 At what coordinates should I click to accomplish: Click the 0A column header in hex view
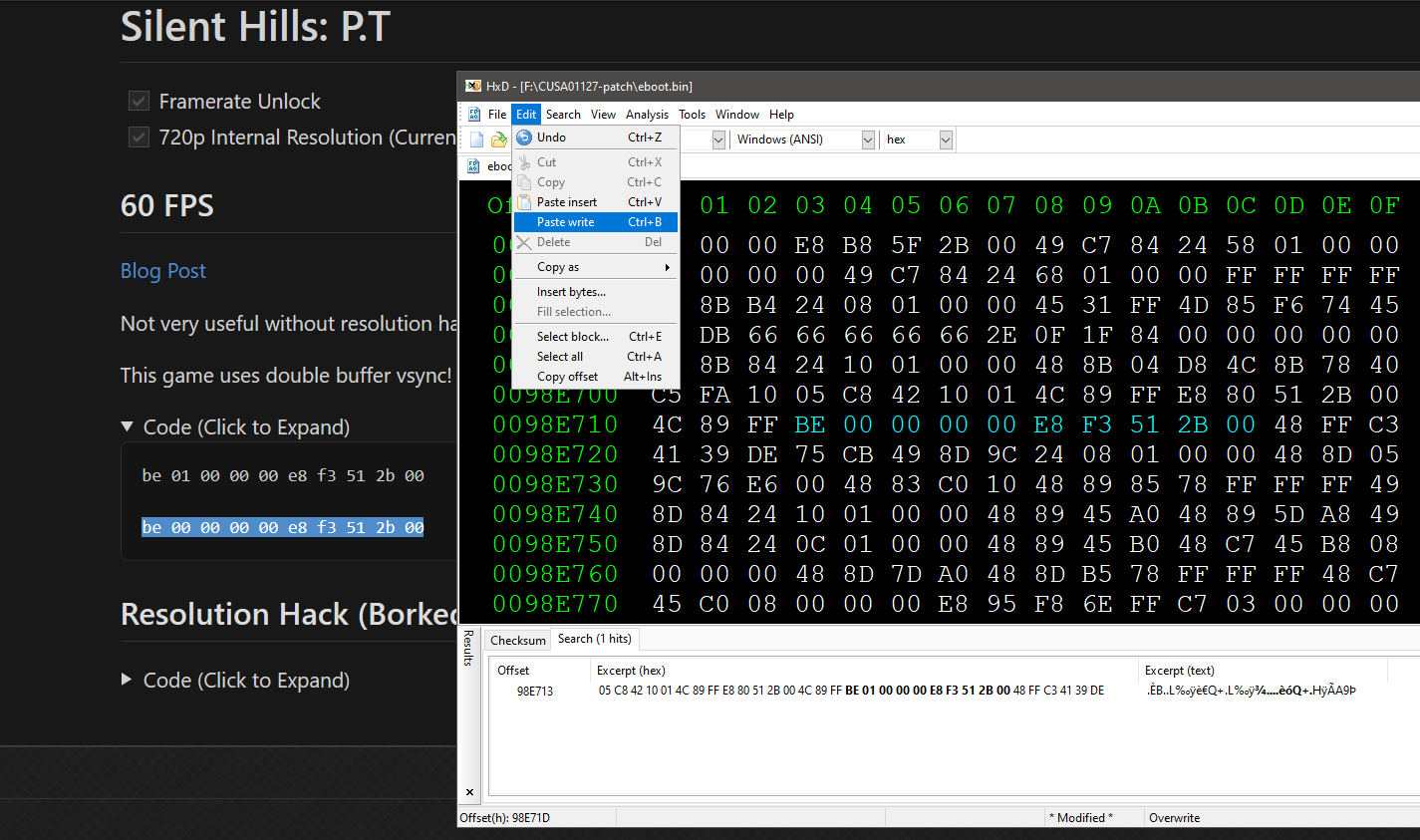[1145, 205]
